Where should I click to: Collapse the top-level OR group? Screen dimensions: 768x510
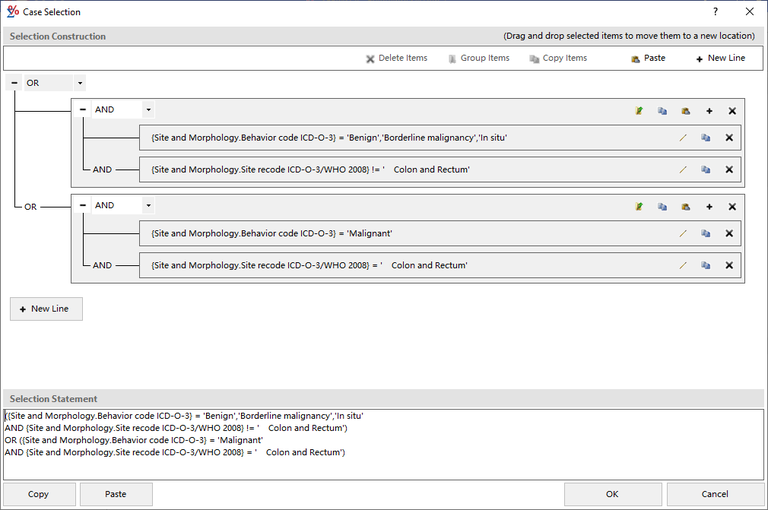coord(15,83)
